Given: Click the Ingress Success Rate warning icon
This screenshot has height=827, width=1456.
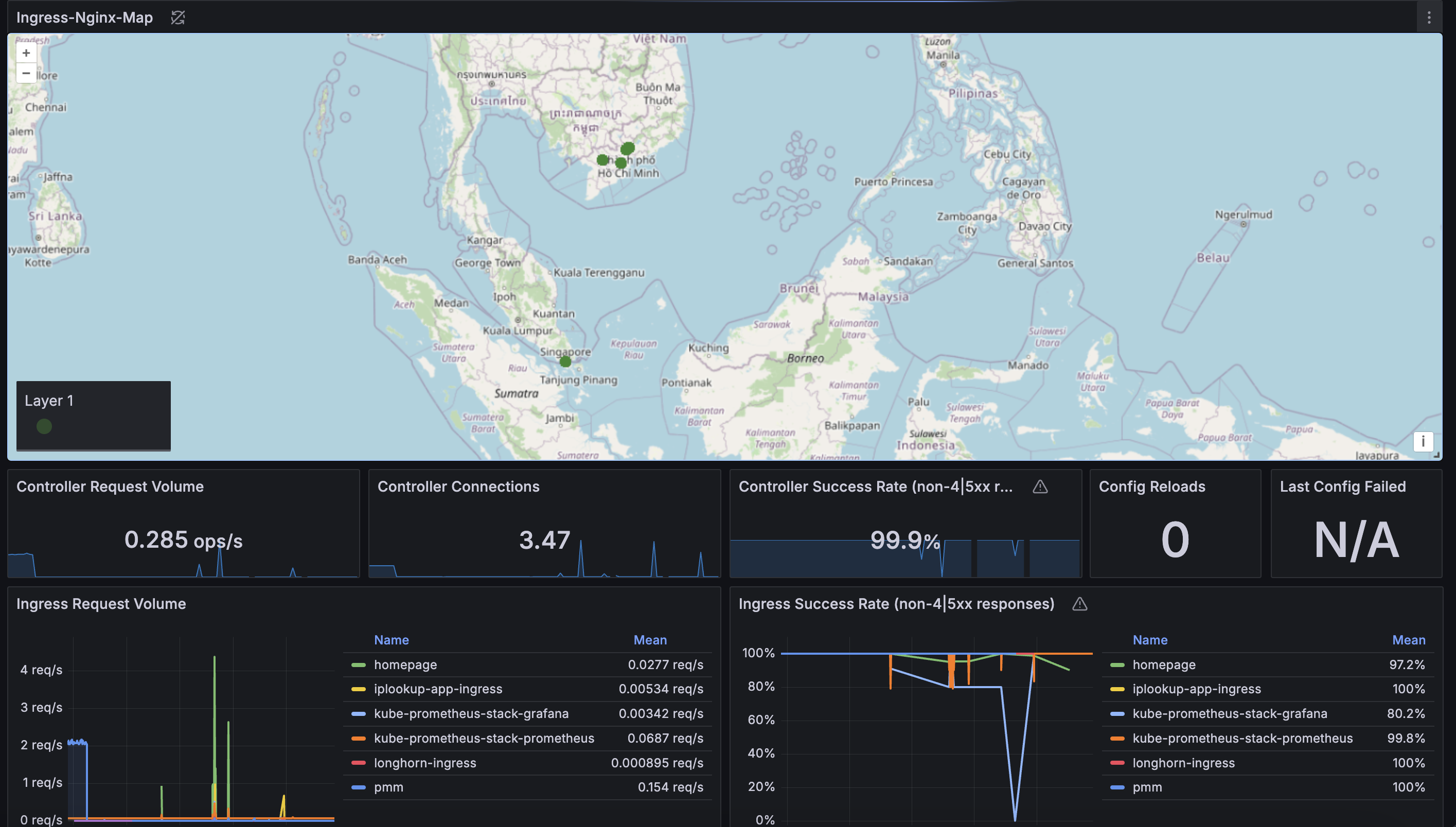Looking at the screenshot, I should pyautogui.click(x=1079, y=604).
